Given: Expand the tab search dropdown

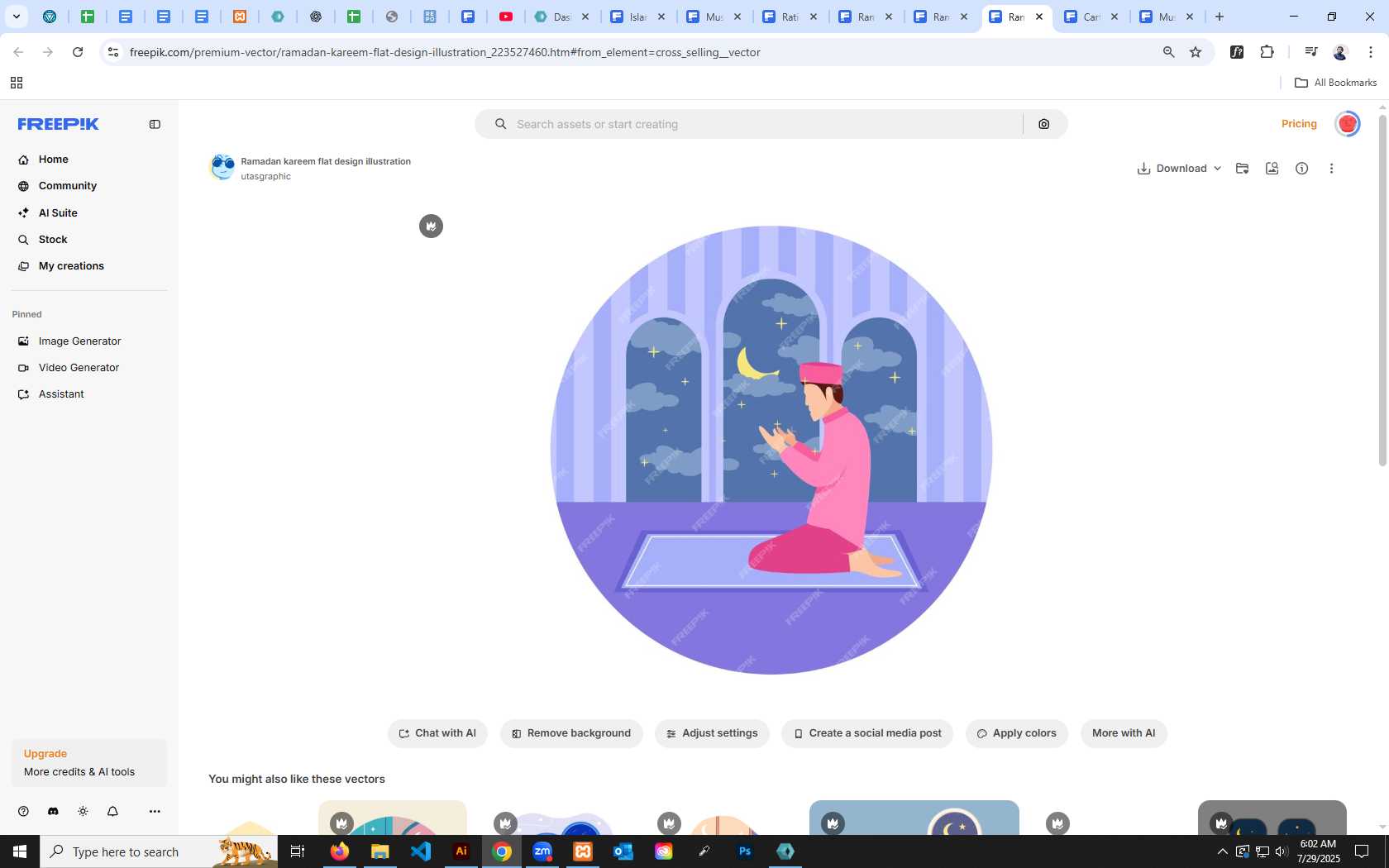Looking at the screenshot, I should (16, 17).
